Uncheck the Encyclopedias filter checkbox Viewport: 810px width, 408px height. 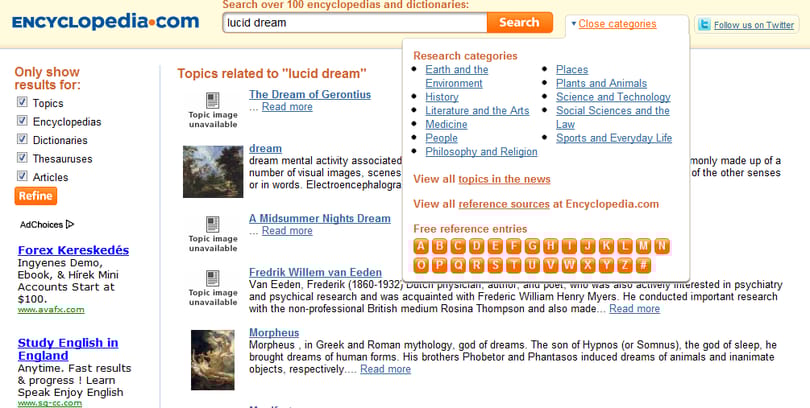coord(22,120)
